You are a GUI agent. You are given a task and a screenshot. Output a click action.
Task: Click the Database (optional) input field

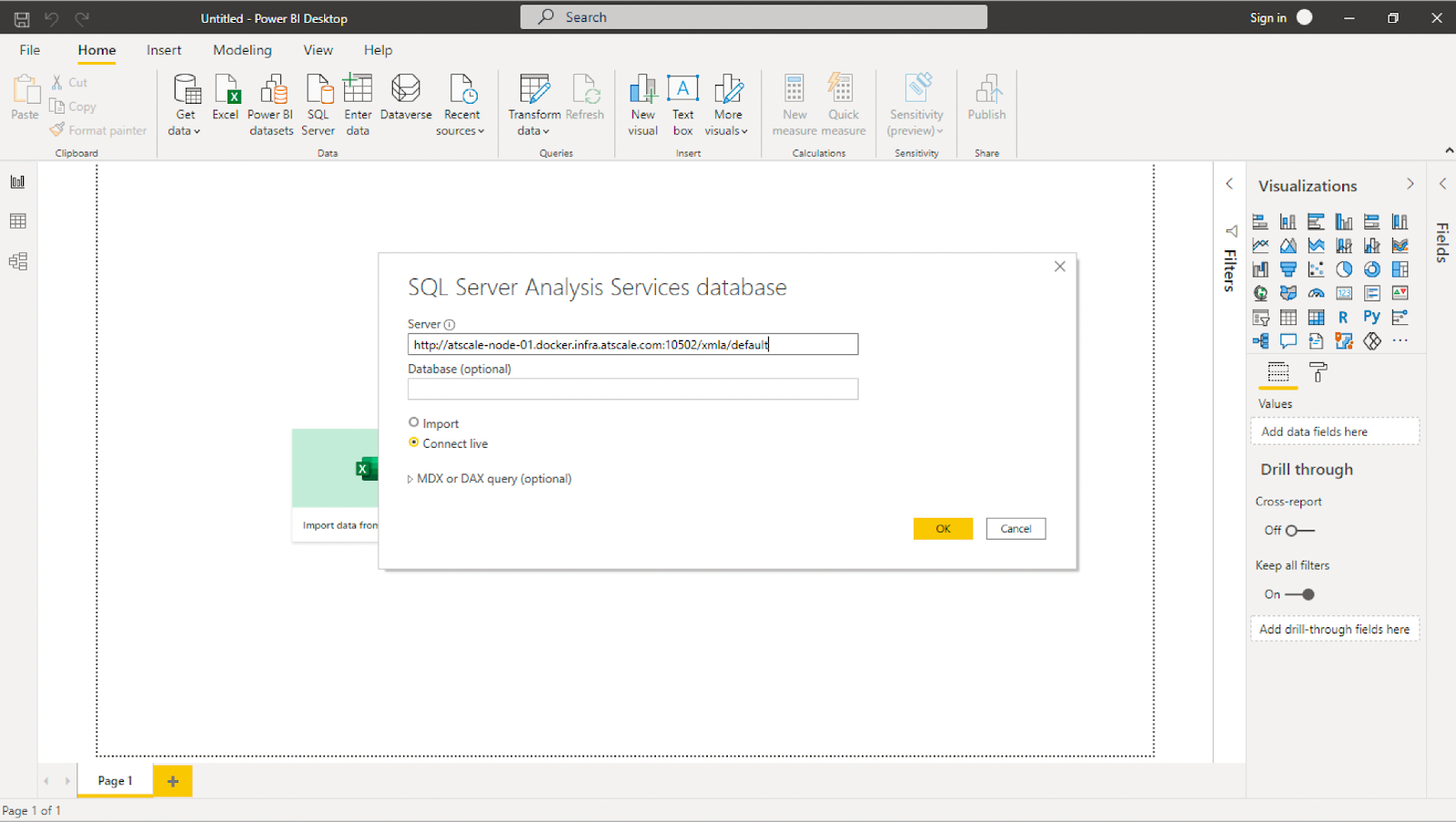pyautogui.click(x=632, y=390)
